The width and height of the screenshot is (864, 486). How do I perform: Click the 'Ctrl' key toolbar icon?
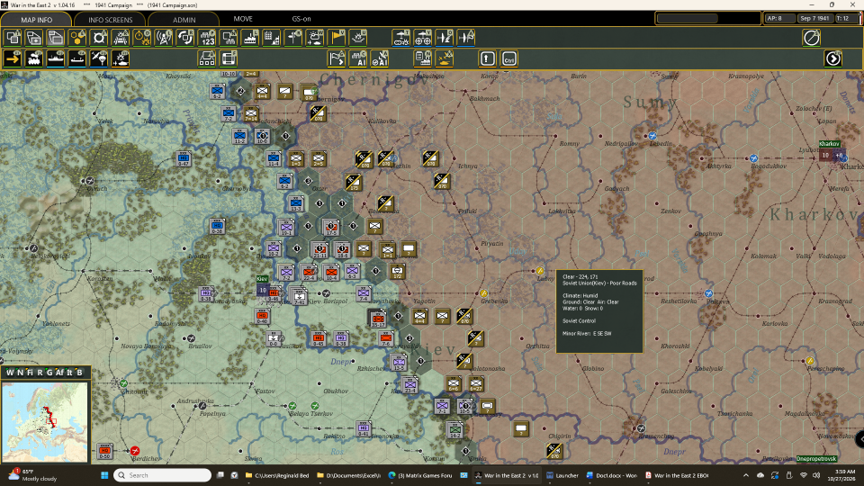point(509,58)
